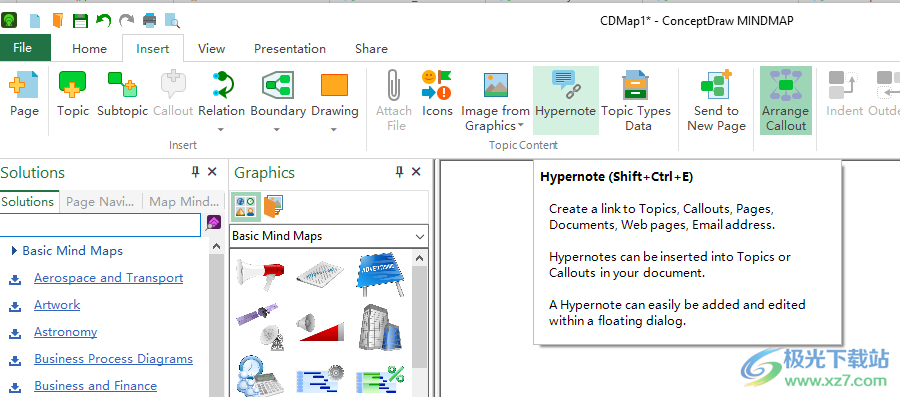Click the New document icon in quick access toolbar
Screen dimensions: 900x397
[35, 21]
